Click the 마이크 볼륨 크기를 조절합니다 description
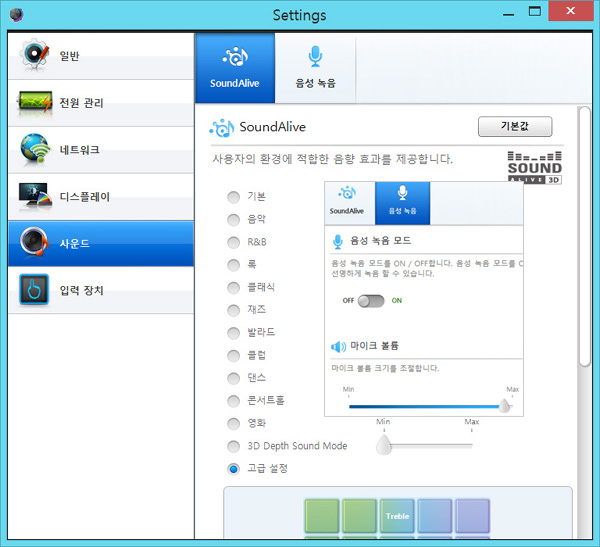Screen dimensions: 600x547 point(385,368)
